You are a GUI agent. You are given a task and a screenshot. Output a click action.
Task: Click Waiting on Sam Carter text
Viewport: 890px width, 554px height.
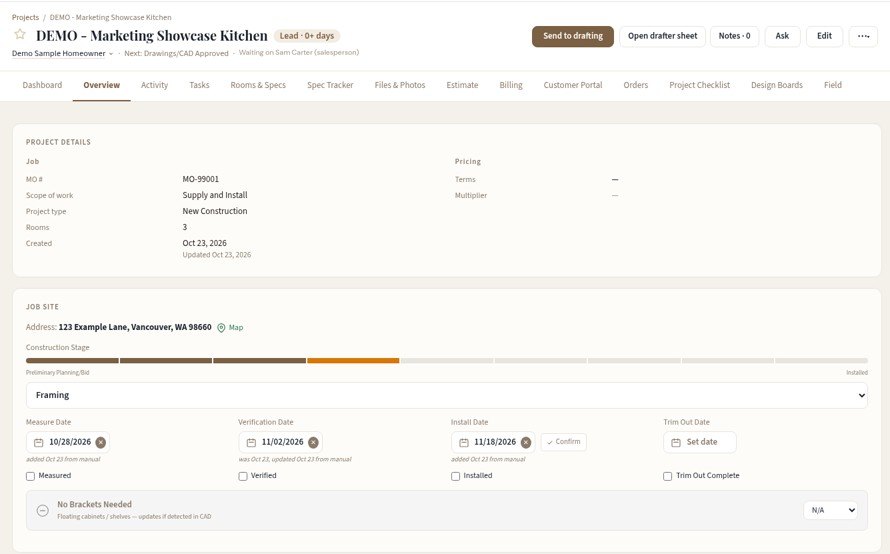tap(299, 53)
